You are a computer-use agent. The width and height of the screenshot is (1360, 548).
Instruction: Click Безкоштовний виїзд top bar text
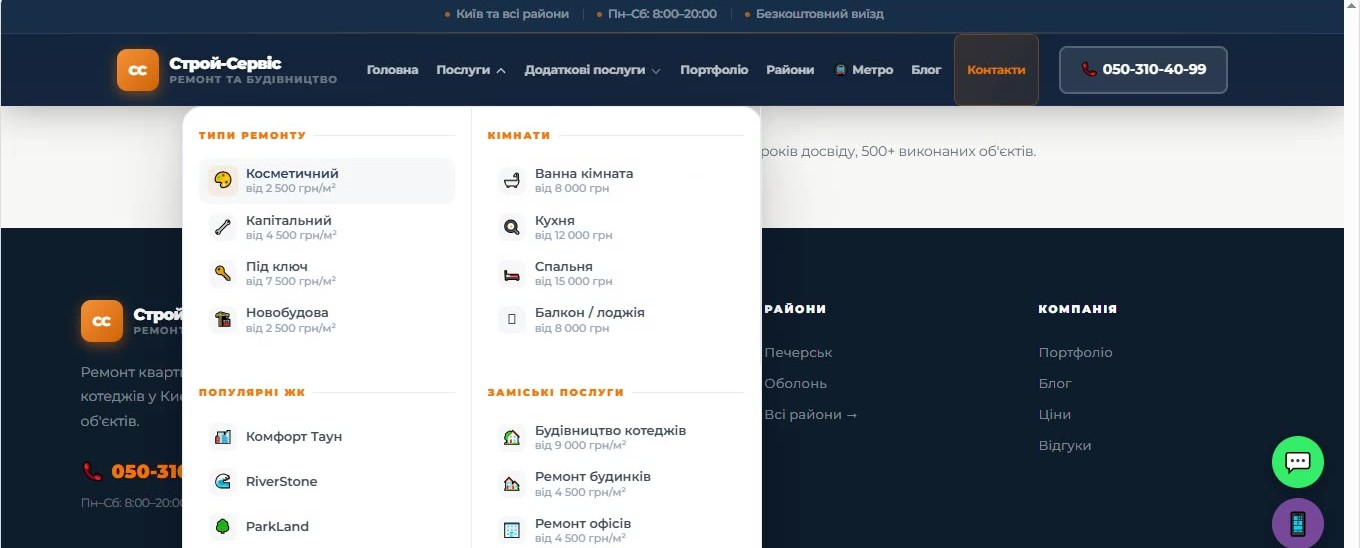point(820,14)
